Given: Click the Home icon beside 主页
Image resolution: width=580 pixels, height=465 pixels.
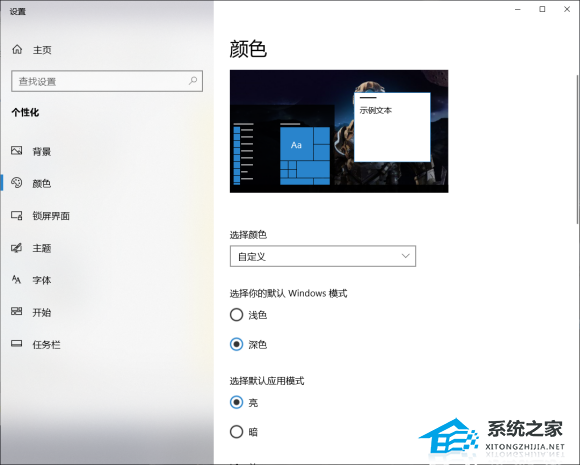Looking at the screenshot, I should tap(17, 49).
